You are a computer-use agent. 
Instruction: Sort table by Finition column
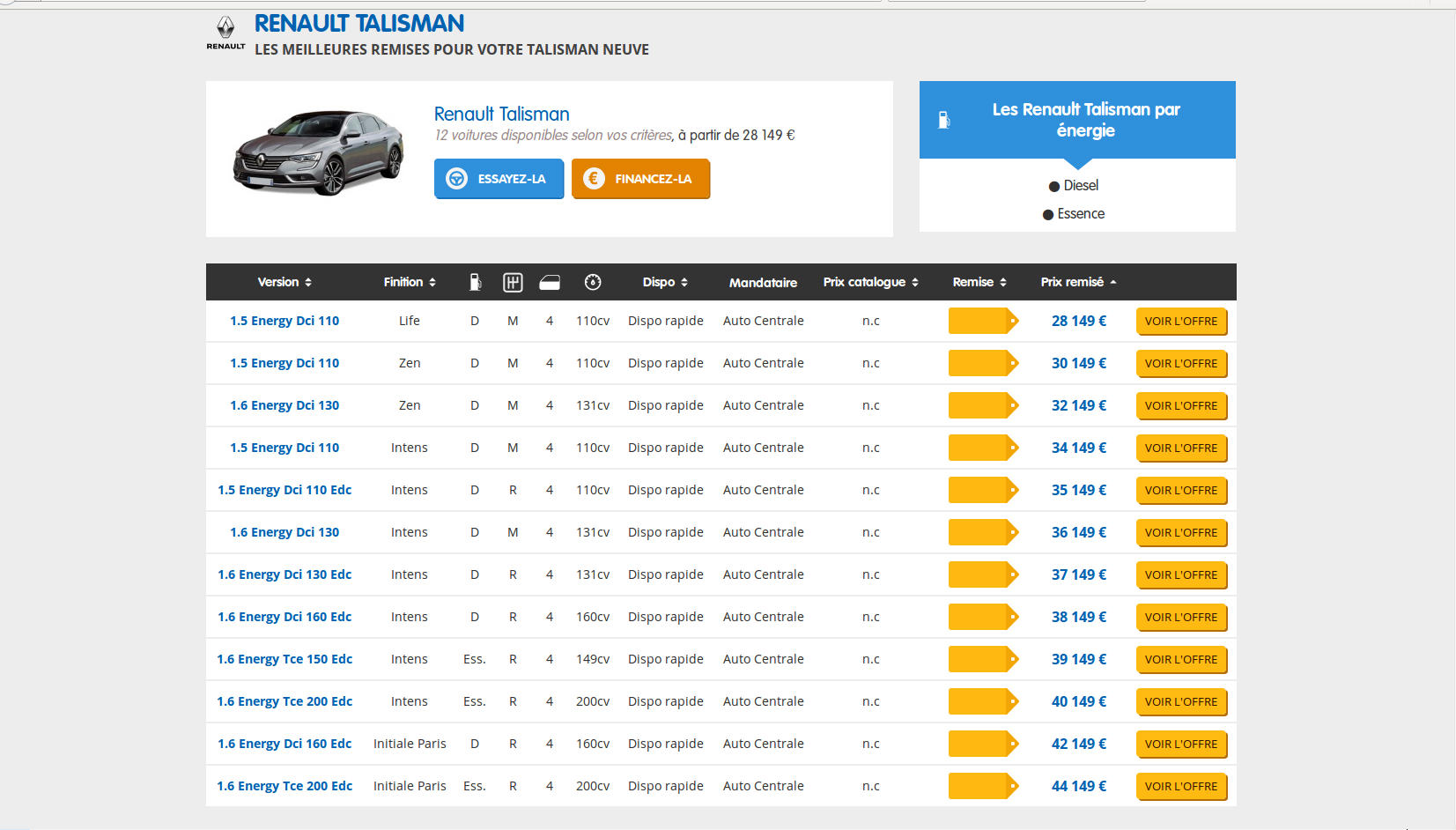coord(410,282)
